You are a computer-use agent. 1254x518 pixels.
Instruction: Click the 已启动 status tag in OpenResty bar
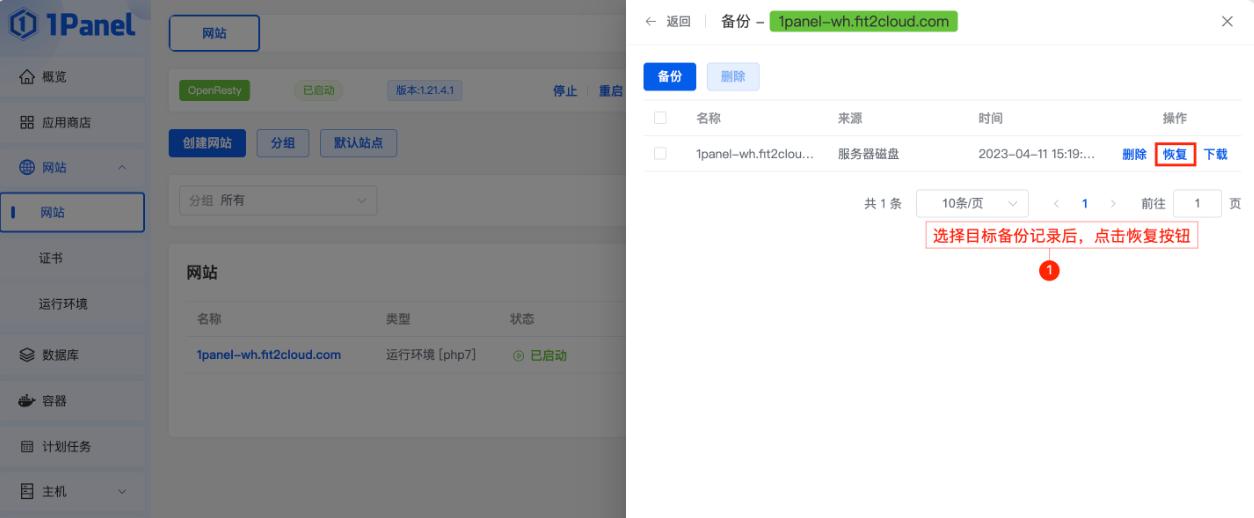(319, 91)
